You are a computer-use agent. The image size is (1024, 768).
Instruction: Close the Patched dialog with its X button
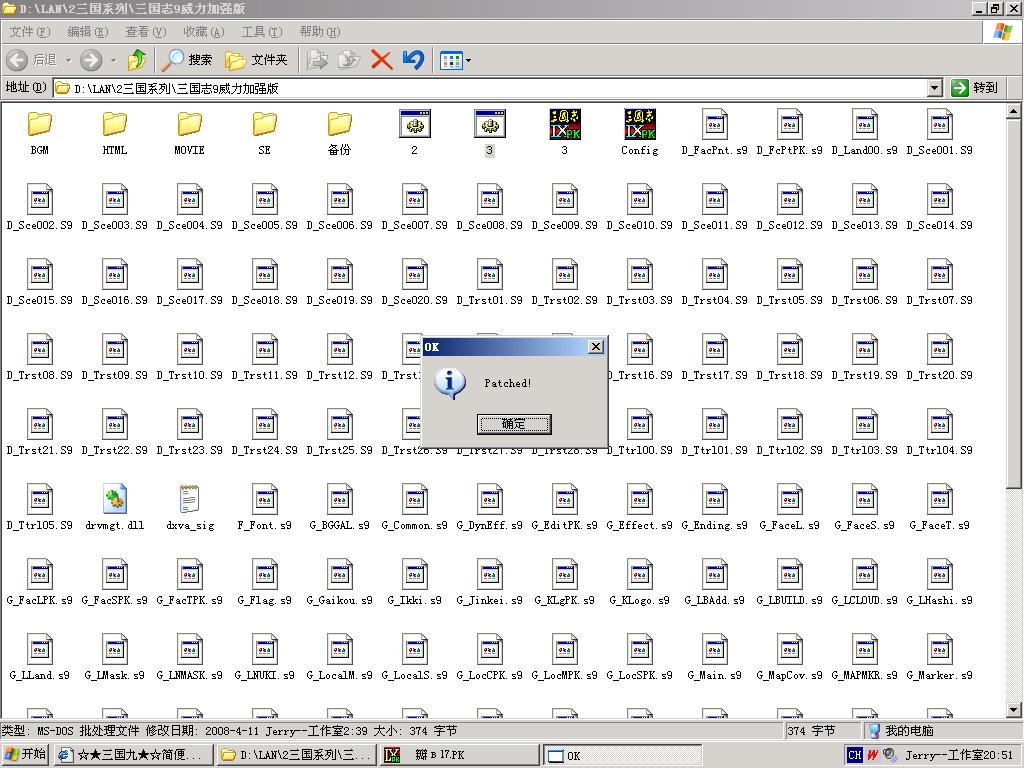pos(596,347)
